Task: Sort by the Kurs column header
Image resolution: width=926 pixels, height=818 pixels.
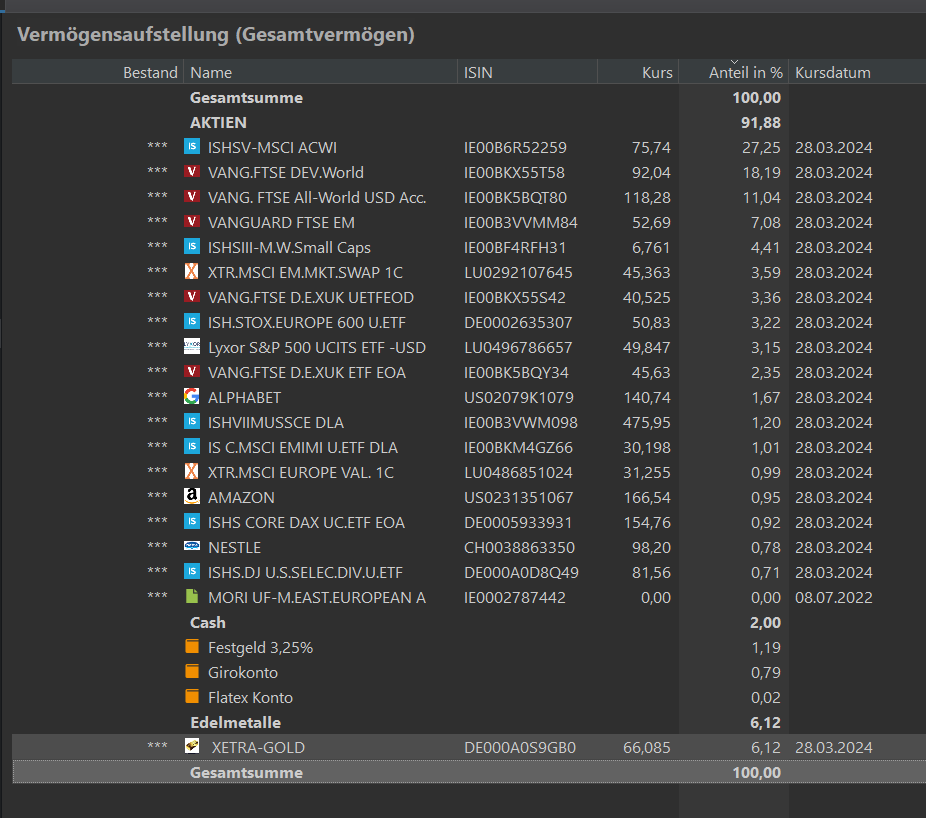Action: (638, 72)
